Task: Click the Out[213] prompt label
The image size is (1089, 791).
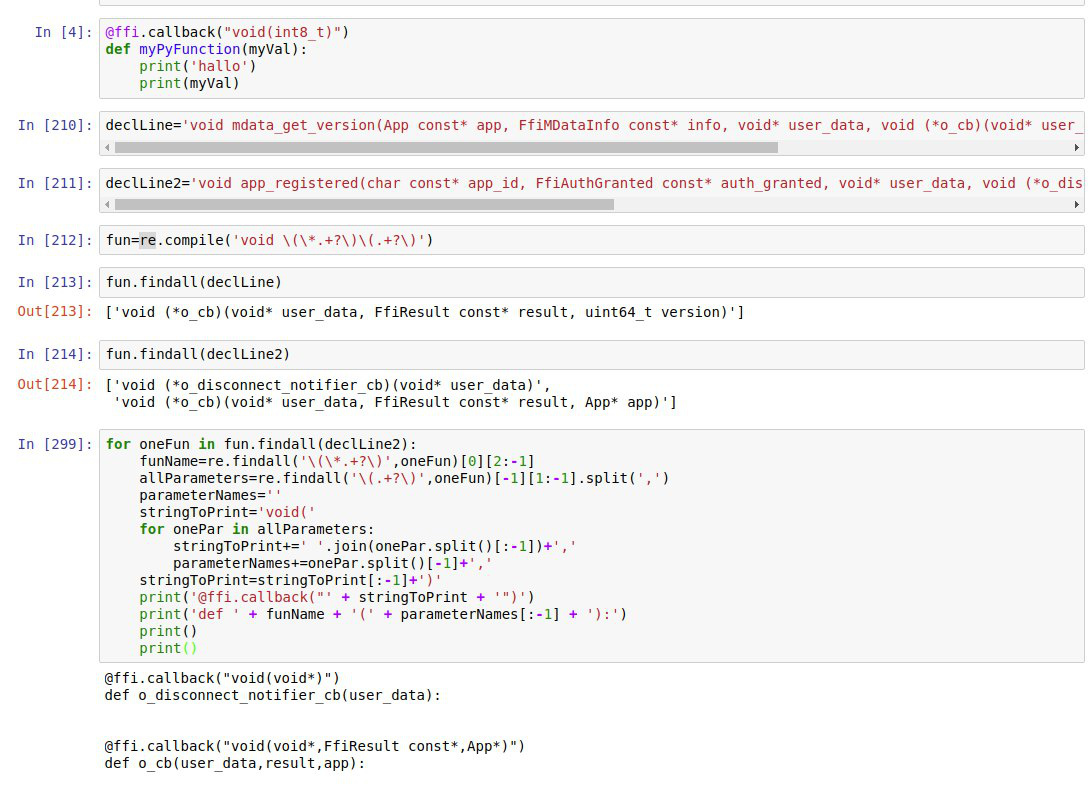Action: tap(54, 312)
